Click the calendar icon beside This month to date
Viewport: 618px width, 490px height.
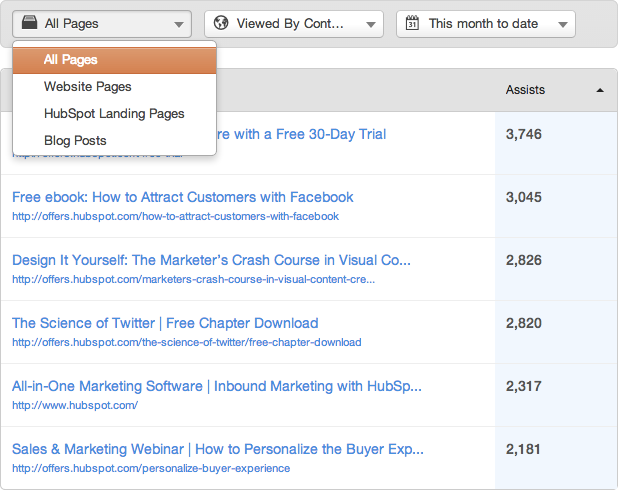pos(412,23)
